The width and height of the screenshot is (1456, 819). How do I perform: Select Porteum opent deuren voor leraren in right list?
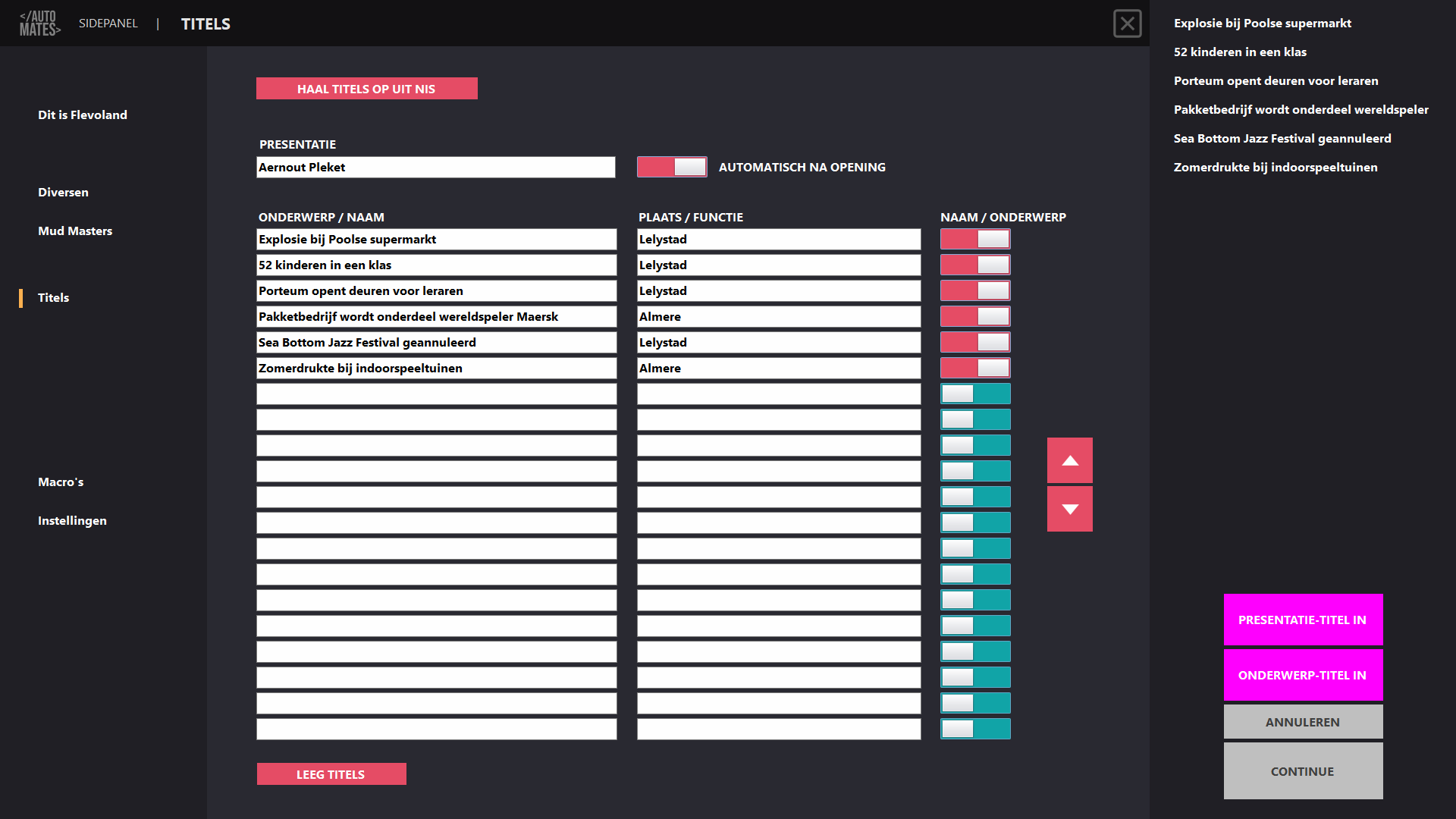pos(1276,80)
